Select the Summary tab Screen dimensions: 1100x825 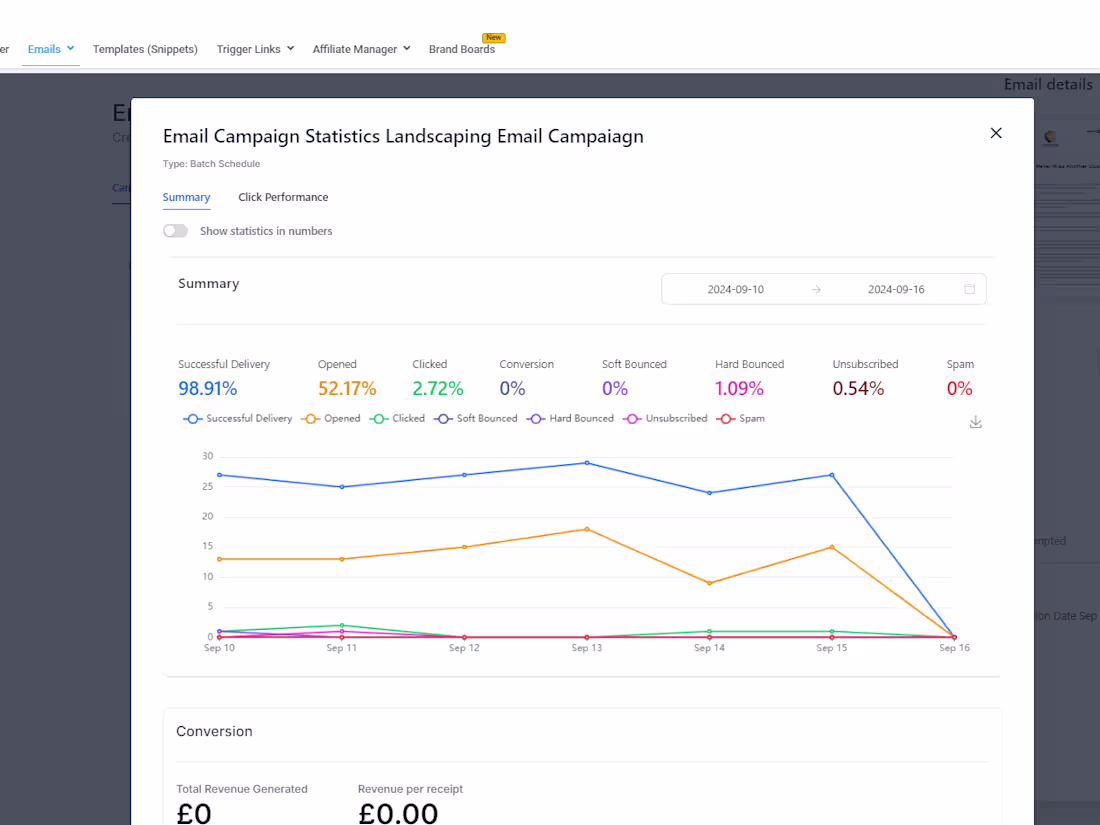click(x=186, y=197)
